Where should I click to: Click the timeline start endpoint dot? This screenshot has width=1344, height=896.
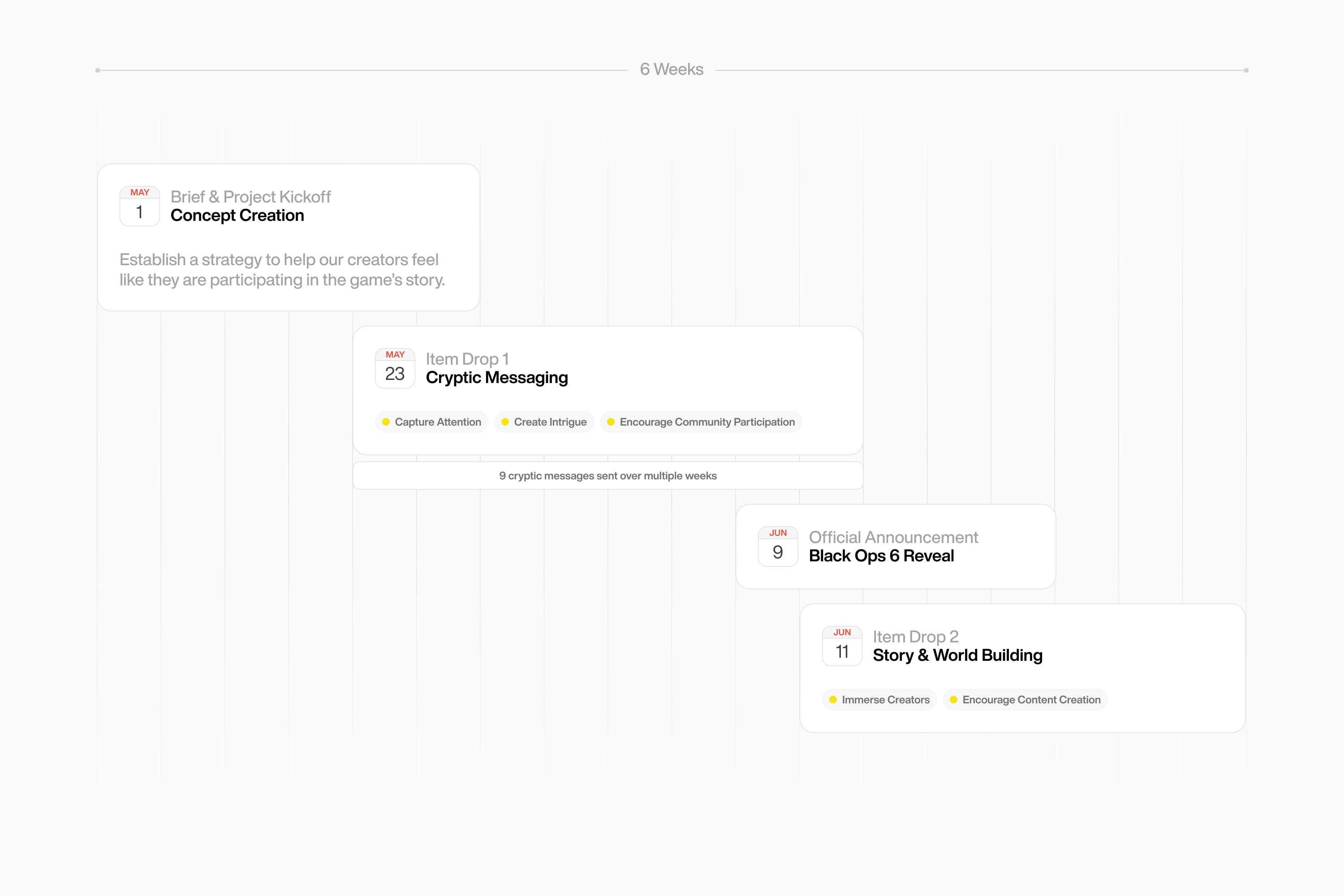(x=98, y=70)
